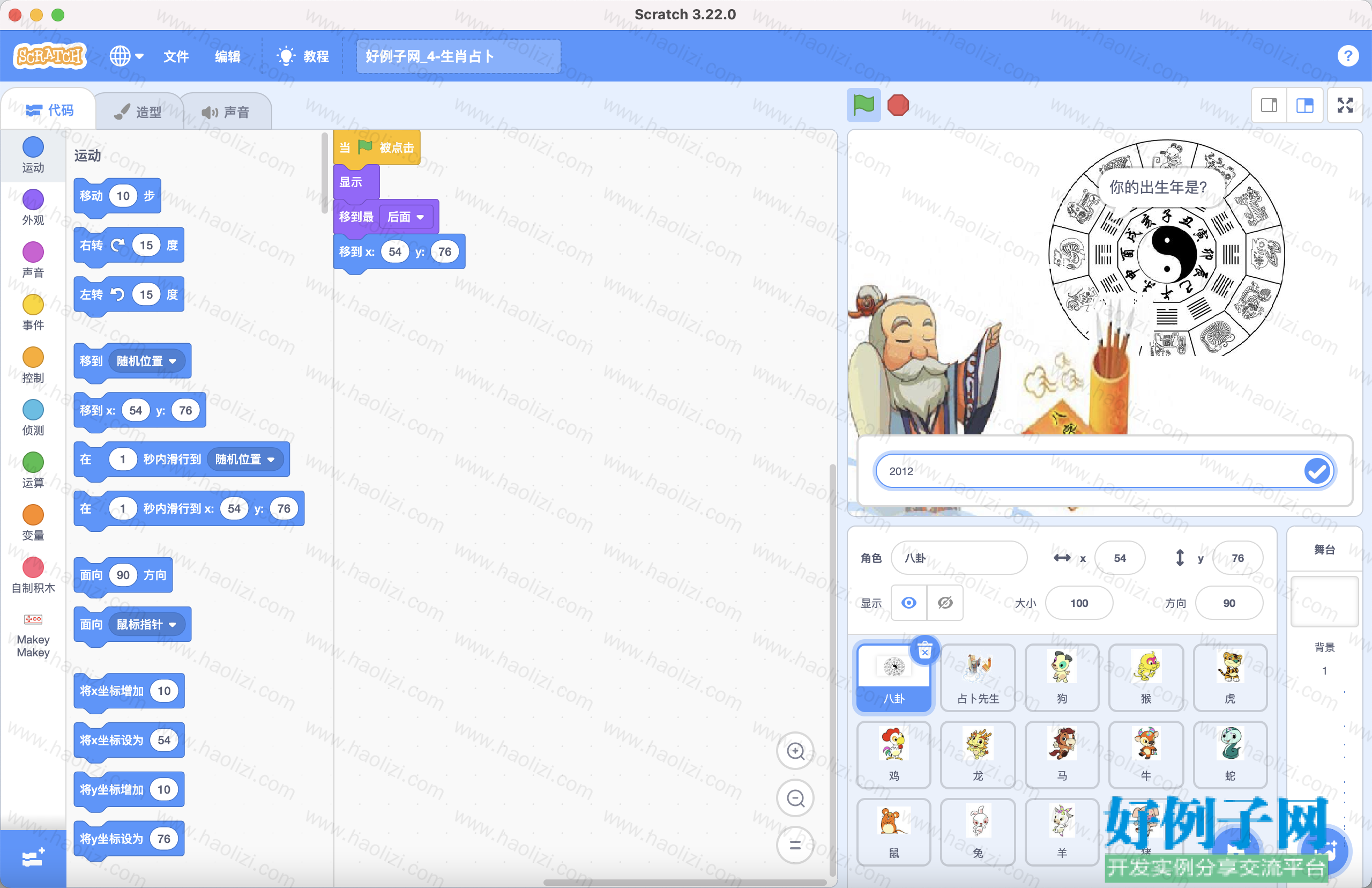Open the 后面 dropdown in script block
The height and width of the screenshot is (888, 1372).
click(406, 217)
